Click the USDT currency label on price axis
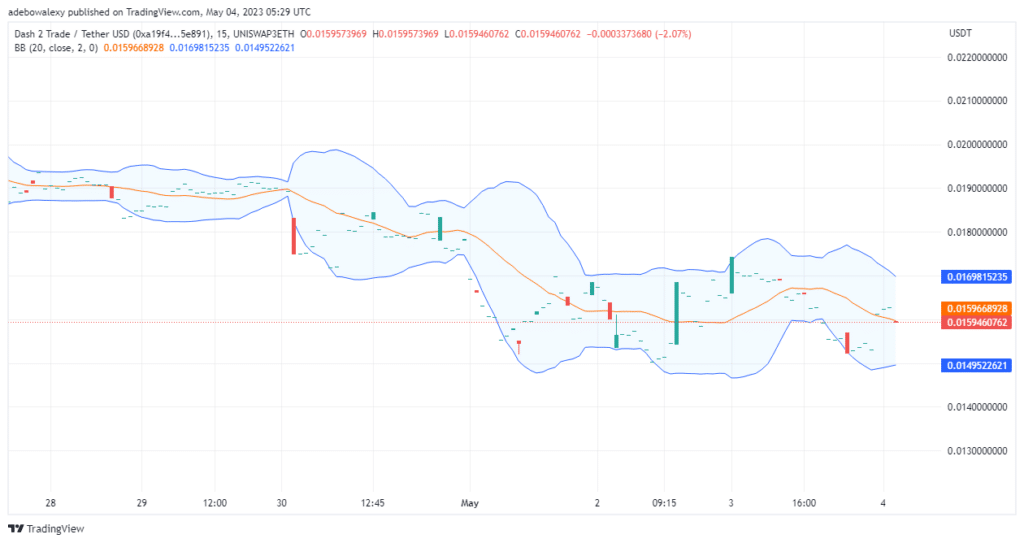 tap(960, 33)
